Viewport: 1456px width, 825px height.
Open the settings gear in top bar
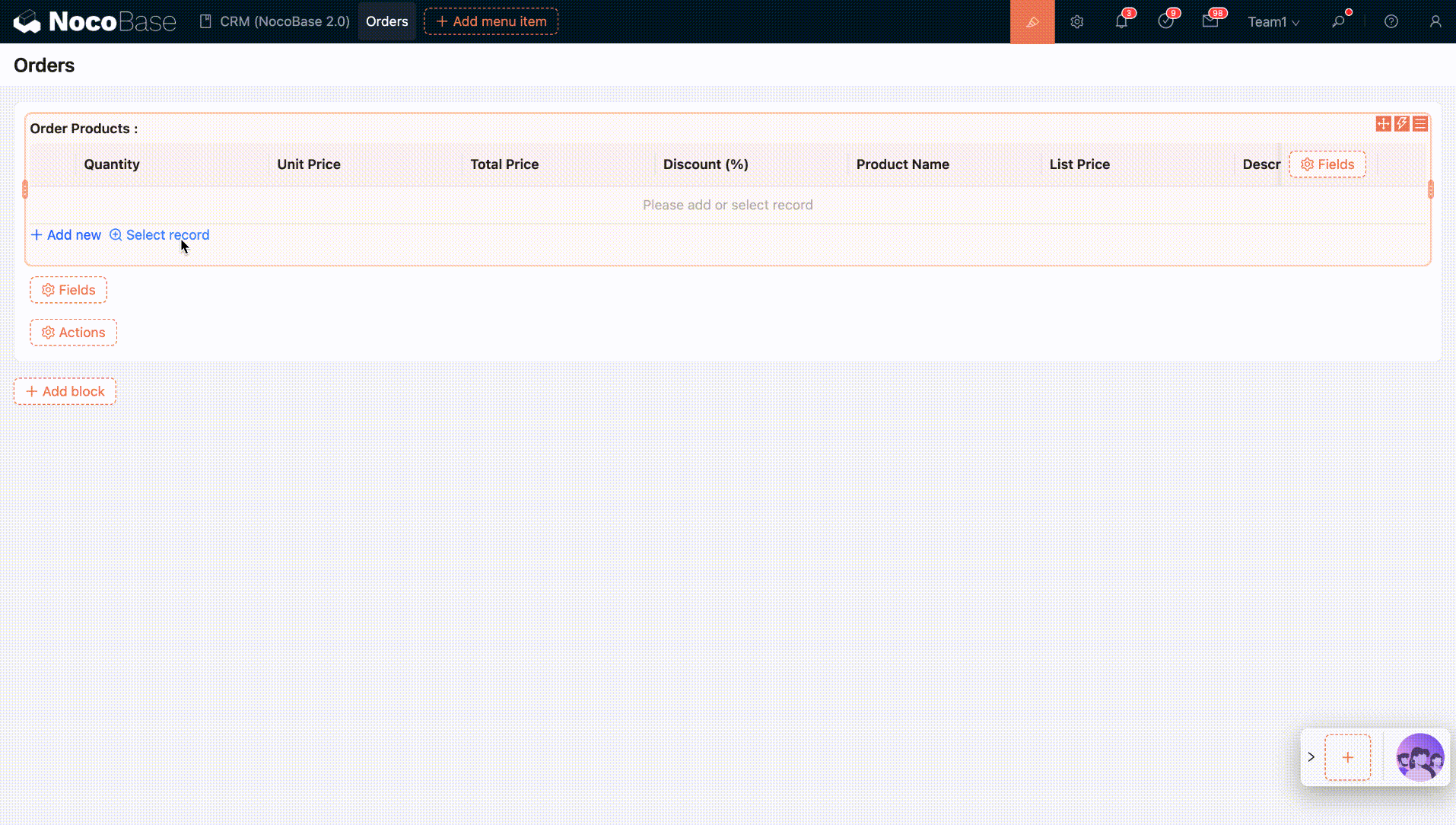(1076, 22)
